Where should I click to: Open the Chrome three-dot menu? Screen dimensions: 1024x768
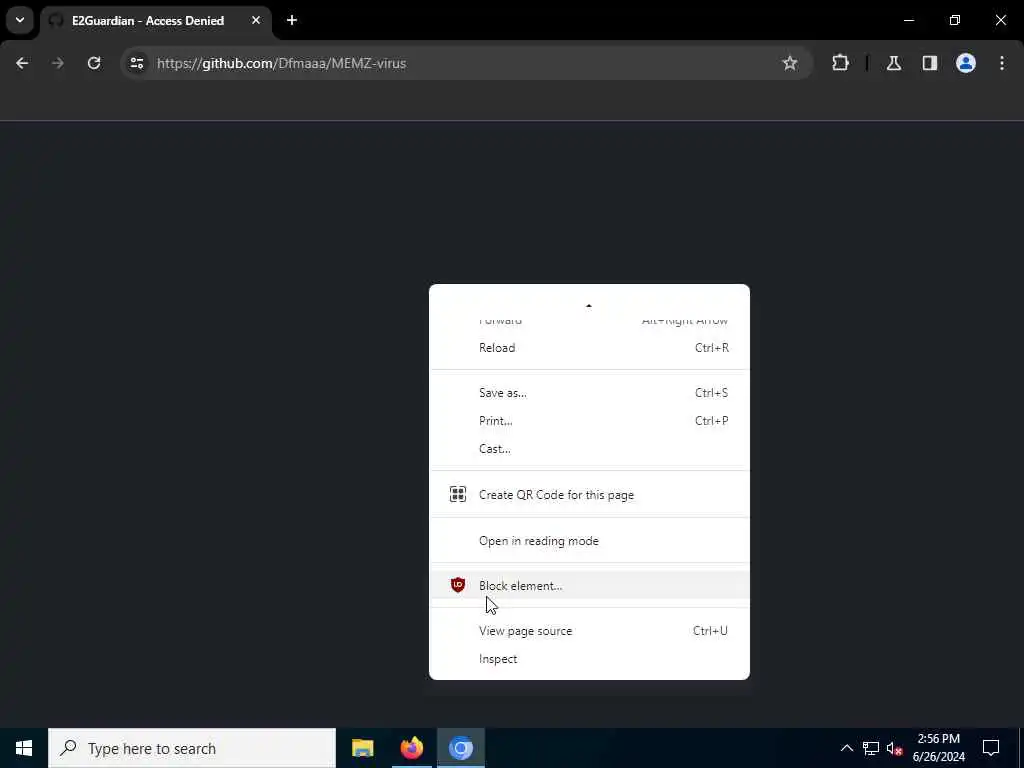[1002, 63]
